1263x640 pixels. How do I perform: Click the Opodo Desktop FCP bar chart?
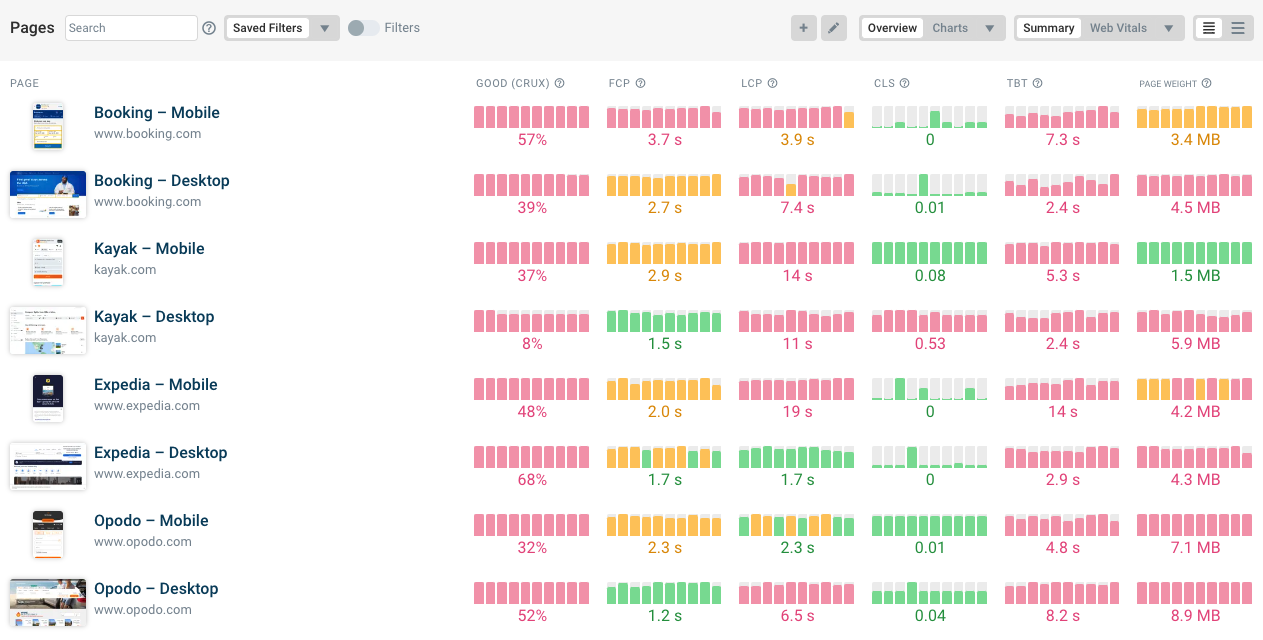tap(664, 593)
